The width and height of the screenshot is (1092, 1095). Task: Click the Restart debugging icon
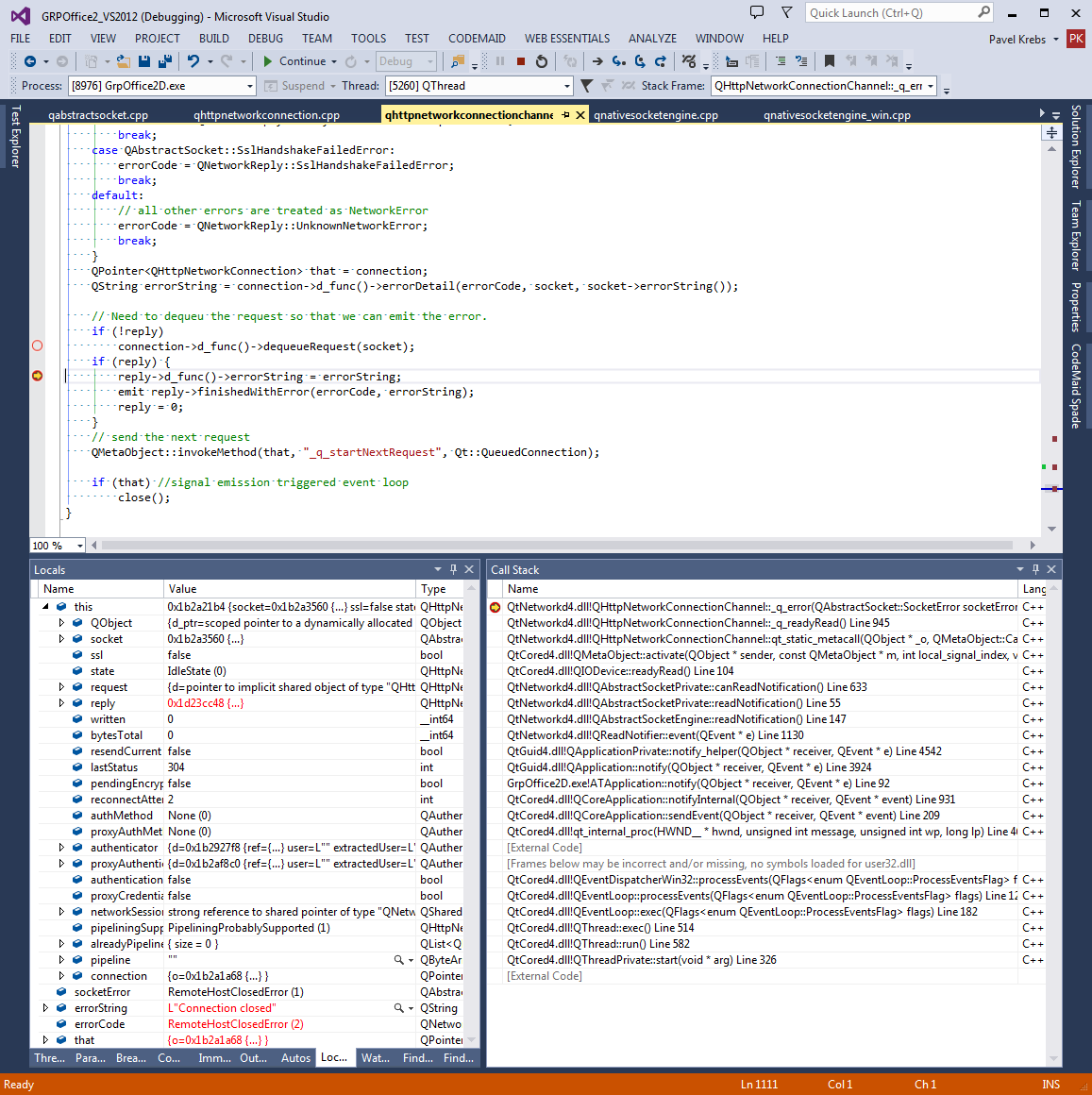point(542,61)
